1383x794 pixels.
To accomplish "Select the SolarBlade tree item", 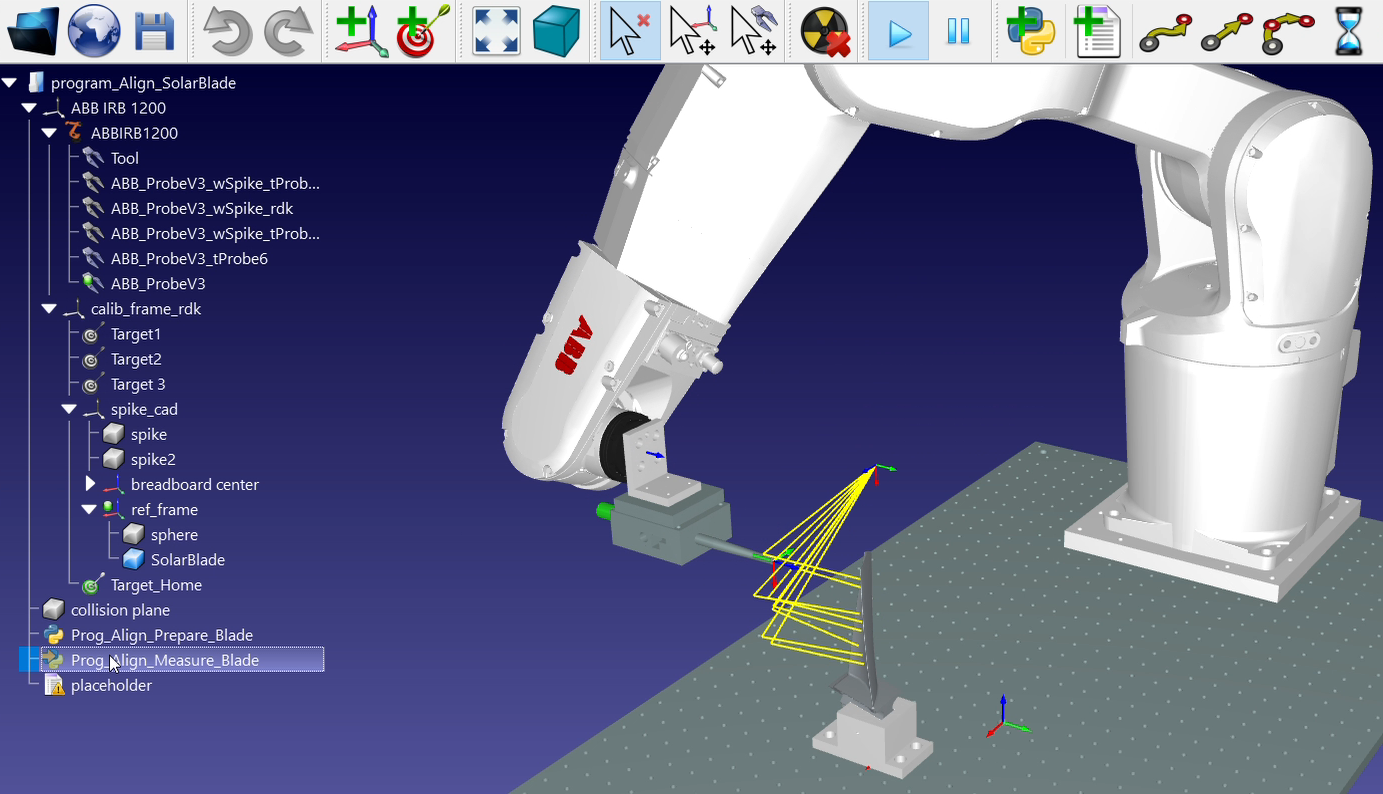I will tap(187, 560).
